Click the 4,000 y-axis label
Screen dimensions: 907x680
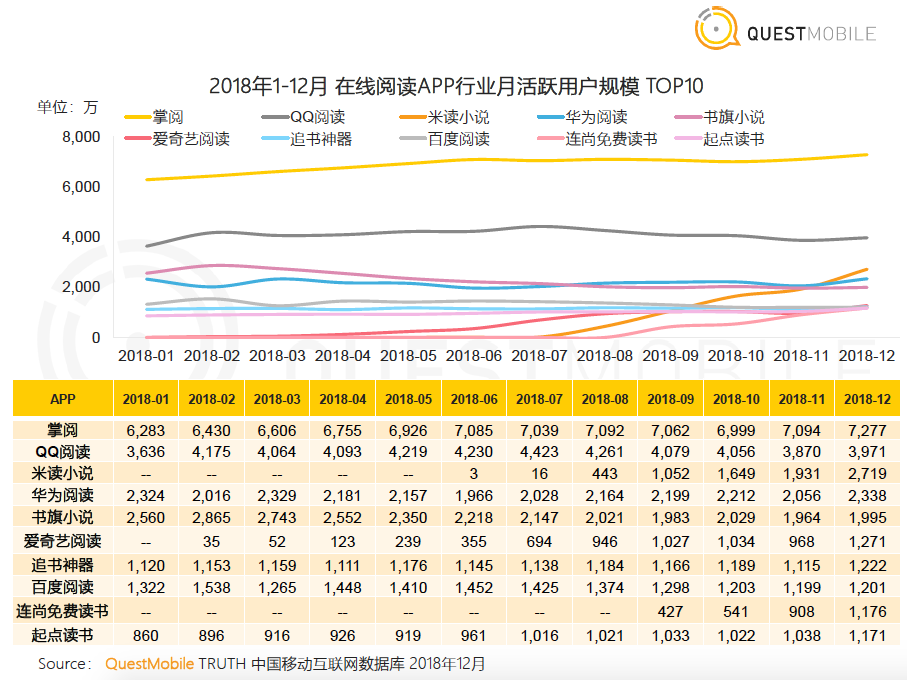81,237
